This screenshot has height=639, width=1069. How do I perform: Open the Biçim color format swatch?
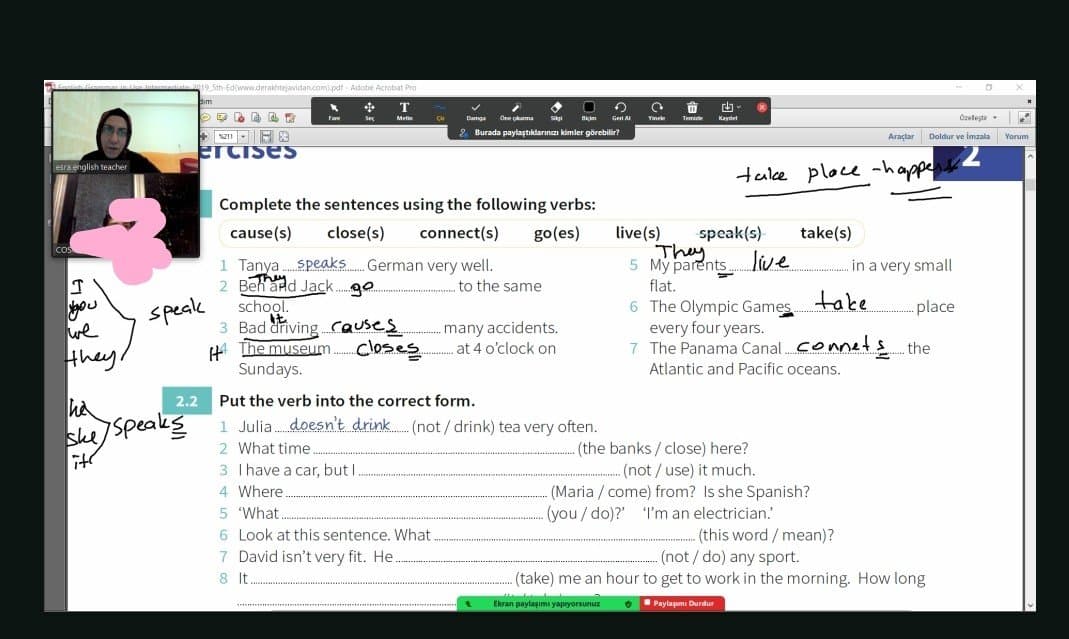pyautogui.click(x=589, y=110)
